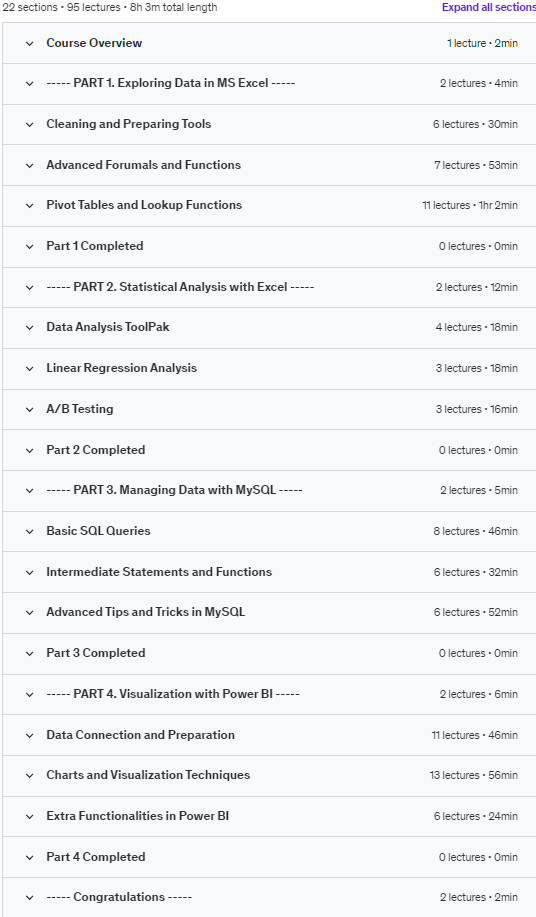Expand chevron beside Extra Functionalities in Power BI
This screenshot has height=917, width=536.
(30, 816)
